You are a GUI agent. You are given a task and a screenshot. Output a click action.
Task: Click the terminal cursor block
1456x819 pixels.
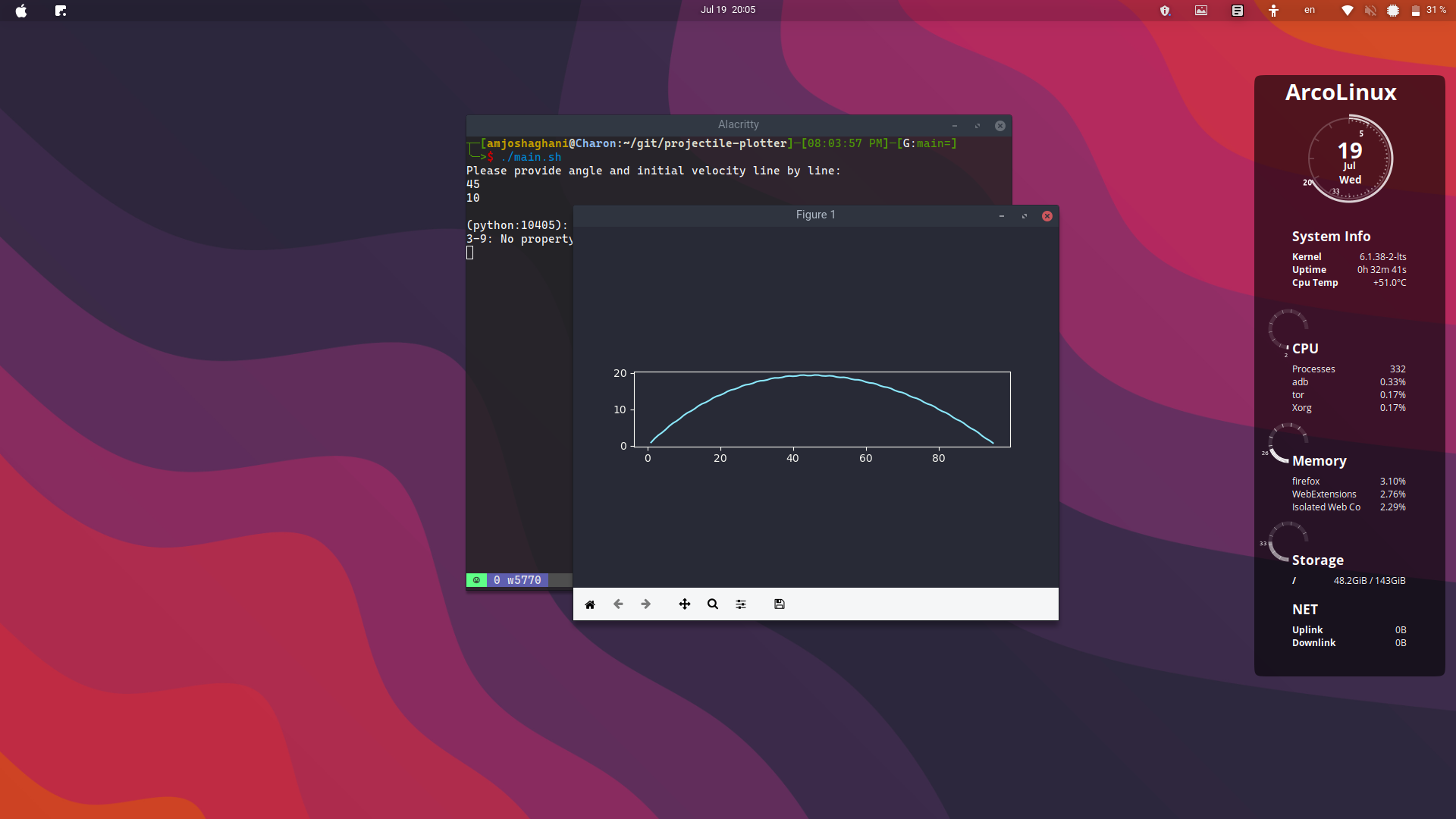469,253
